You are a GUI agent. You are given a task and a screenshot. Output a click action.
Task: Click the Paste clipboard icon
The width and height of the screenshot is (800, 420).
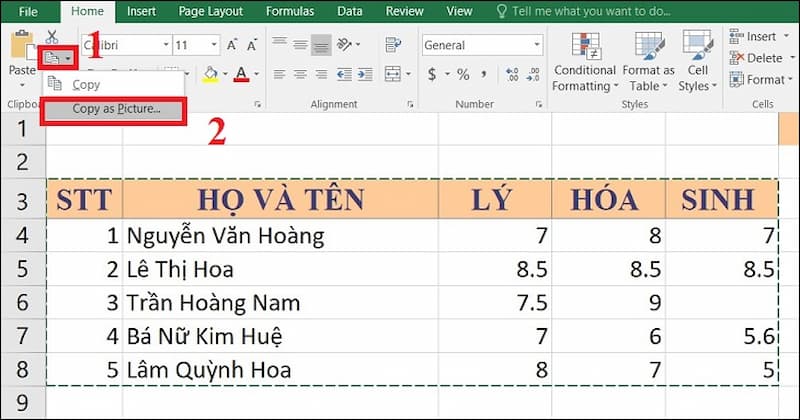[21, 45]
